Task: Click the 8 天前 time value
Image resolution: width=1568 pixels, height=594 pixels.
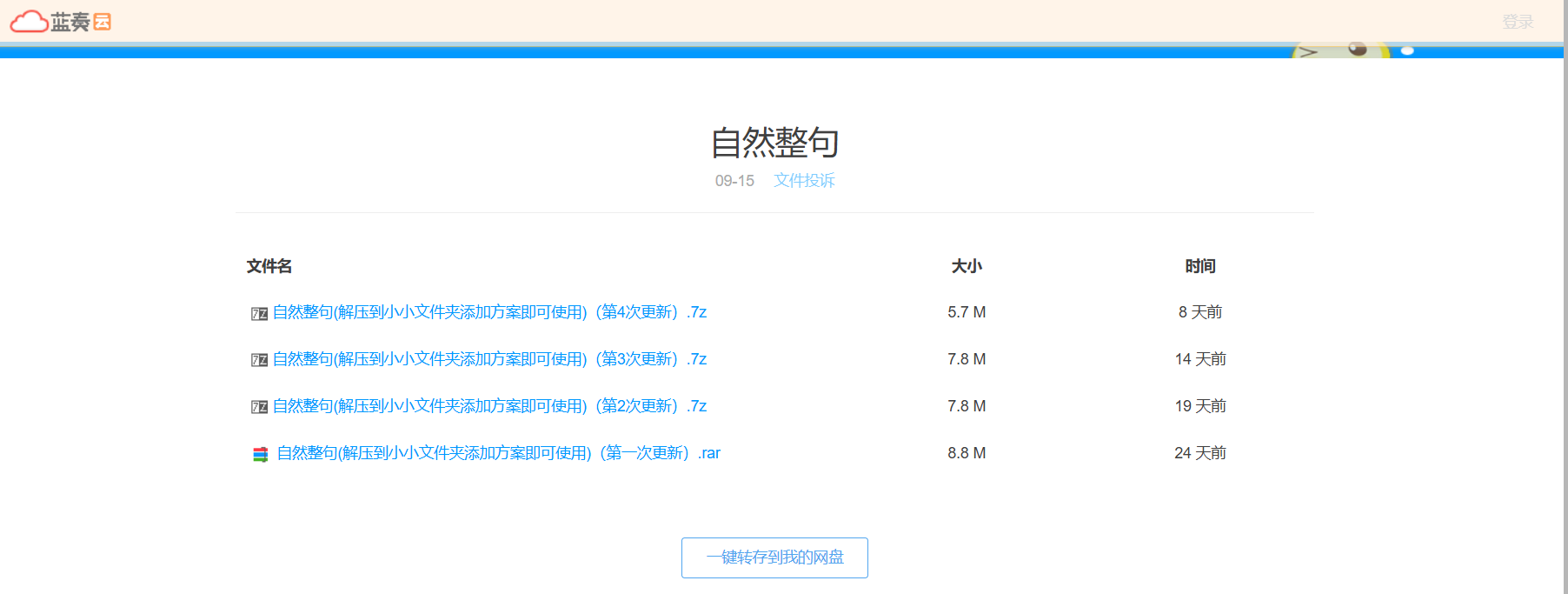Action: pyautogui.click(x=1200, y=312)
